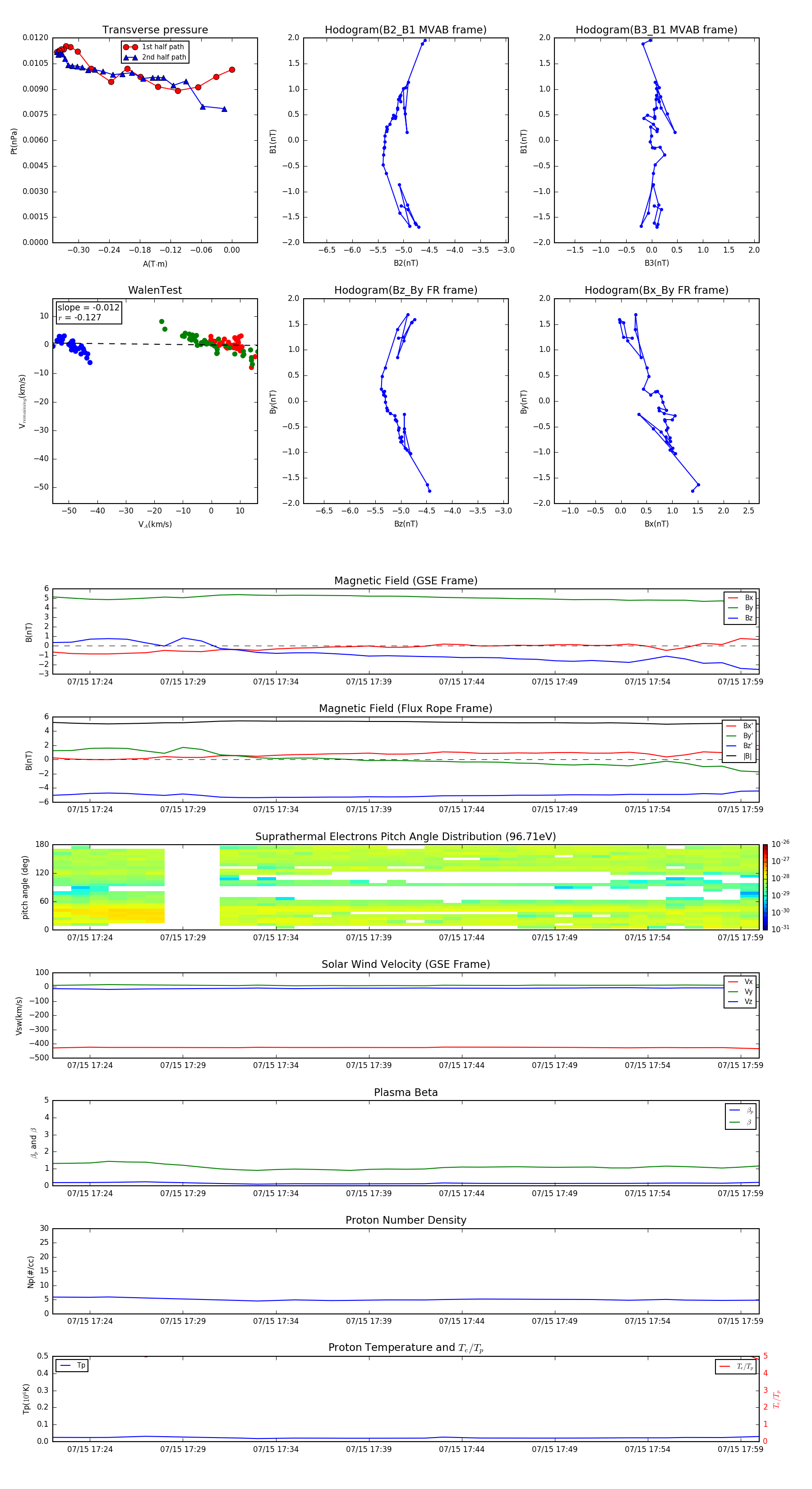The height and width of the screenshot is (1489, 812).
Task: Select the Vz legend entry
Action: tap(740, 1002)
